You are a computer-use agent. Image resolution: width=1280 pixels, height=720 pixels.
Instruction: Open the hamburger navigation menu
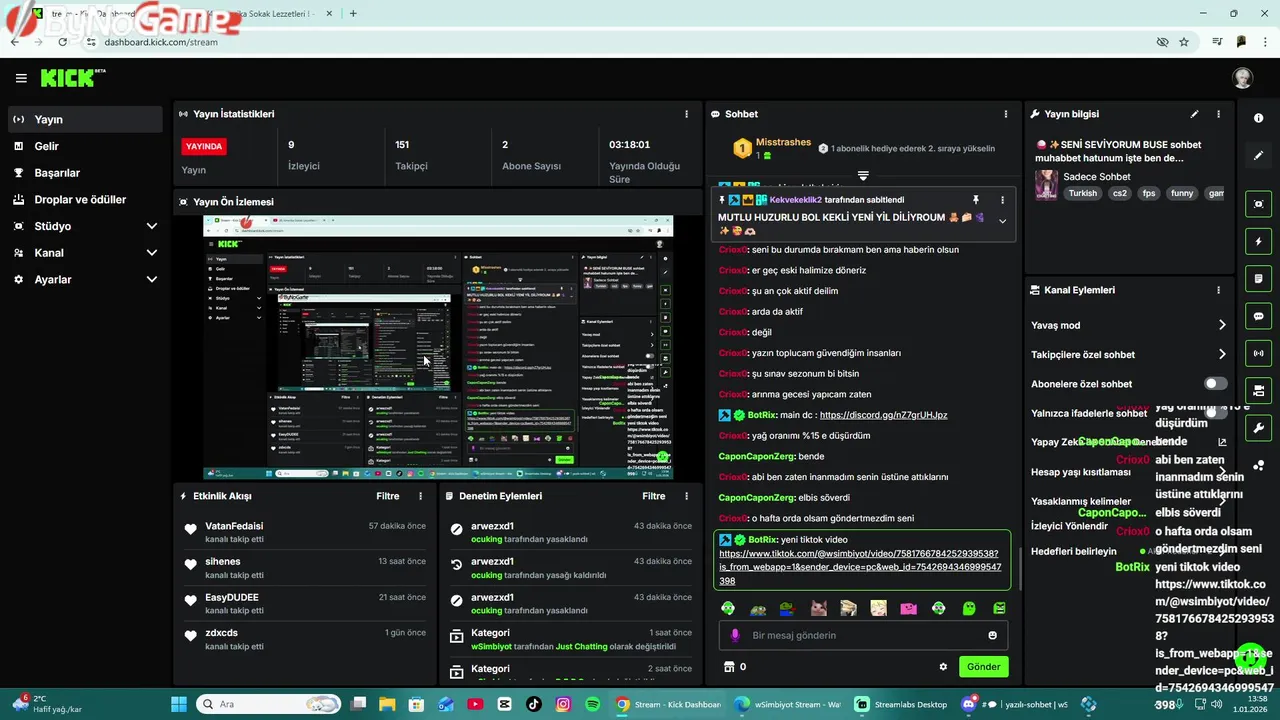coord(21,78)
